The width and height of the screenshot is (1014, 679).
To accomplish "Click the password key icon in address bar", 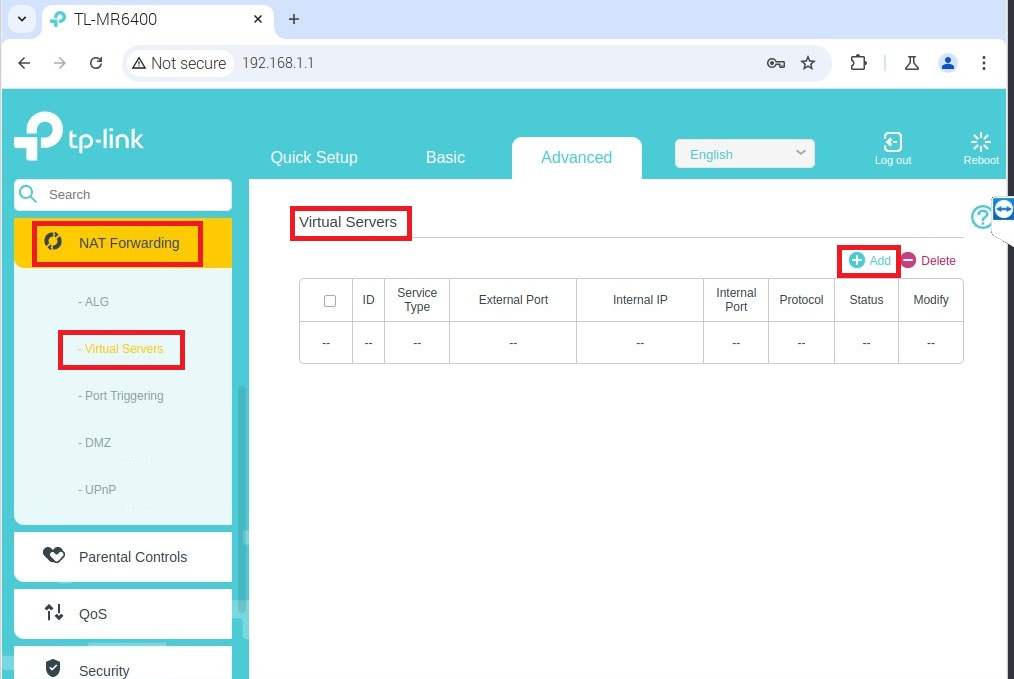I will coord(775,63).
